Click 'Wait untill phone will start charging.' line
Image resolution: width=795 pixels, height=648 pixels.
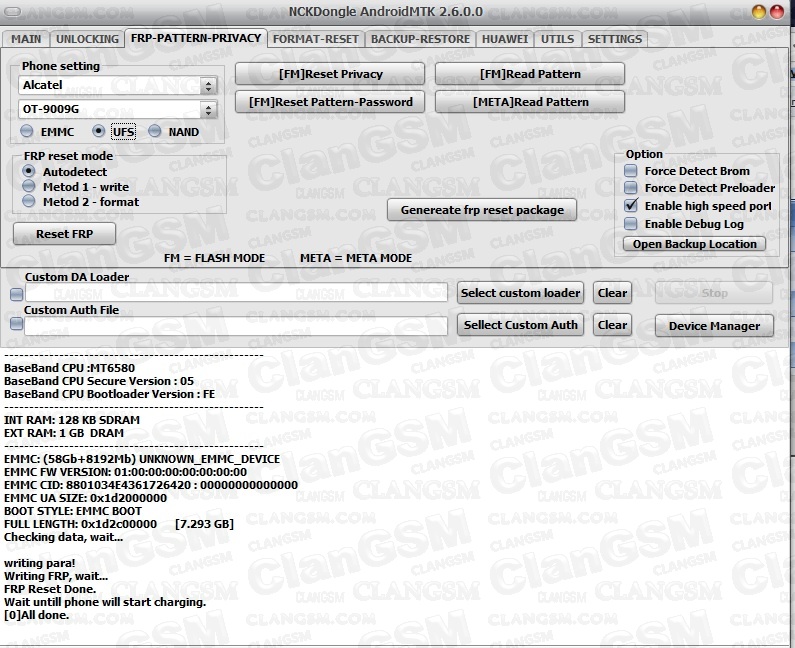105,602
